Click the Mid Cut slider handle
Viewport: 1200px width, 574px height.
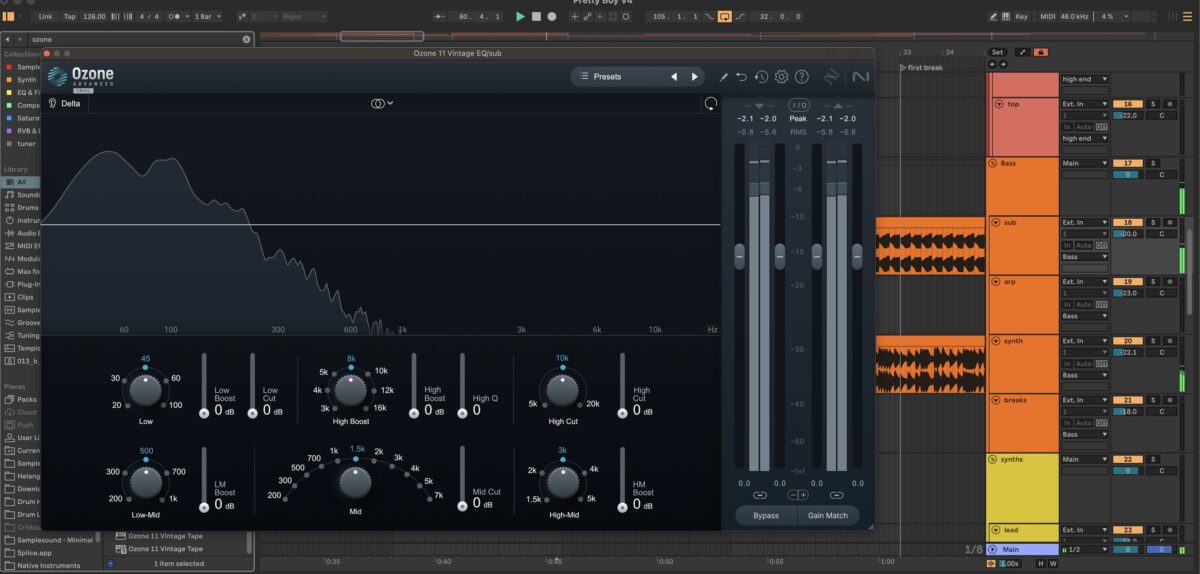click(462, 505)
